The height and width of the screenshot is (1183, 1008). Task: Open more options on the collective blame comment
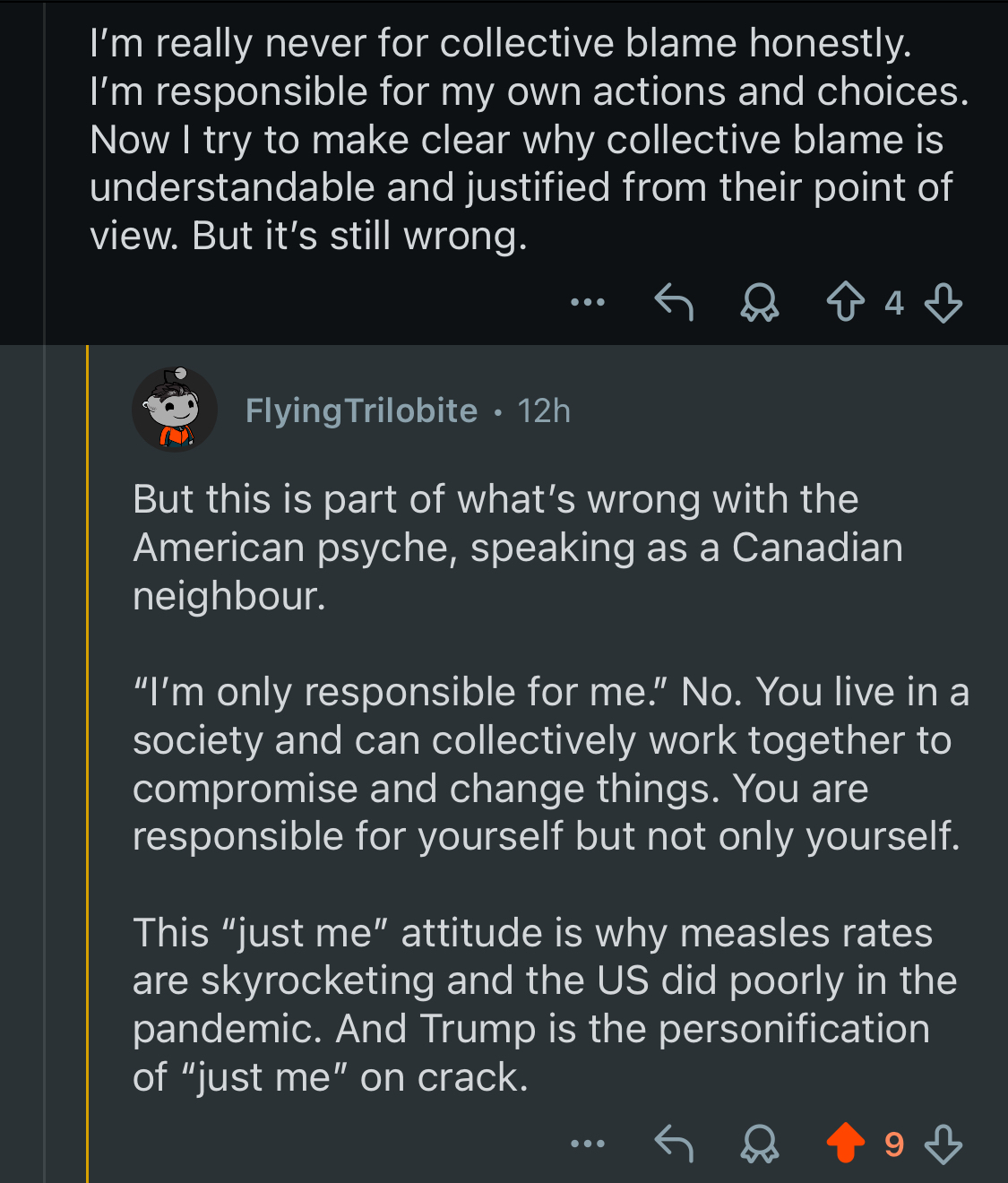pos(588,303)
